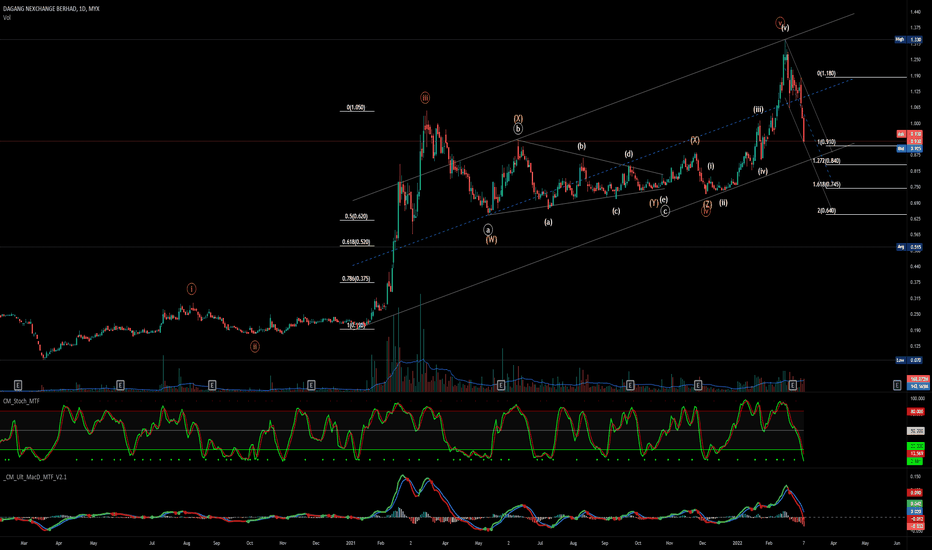Select the 1.618(0.745) Fibonacci extension label
932x550 pixels.
[826, 184]
